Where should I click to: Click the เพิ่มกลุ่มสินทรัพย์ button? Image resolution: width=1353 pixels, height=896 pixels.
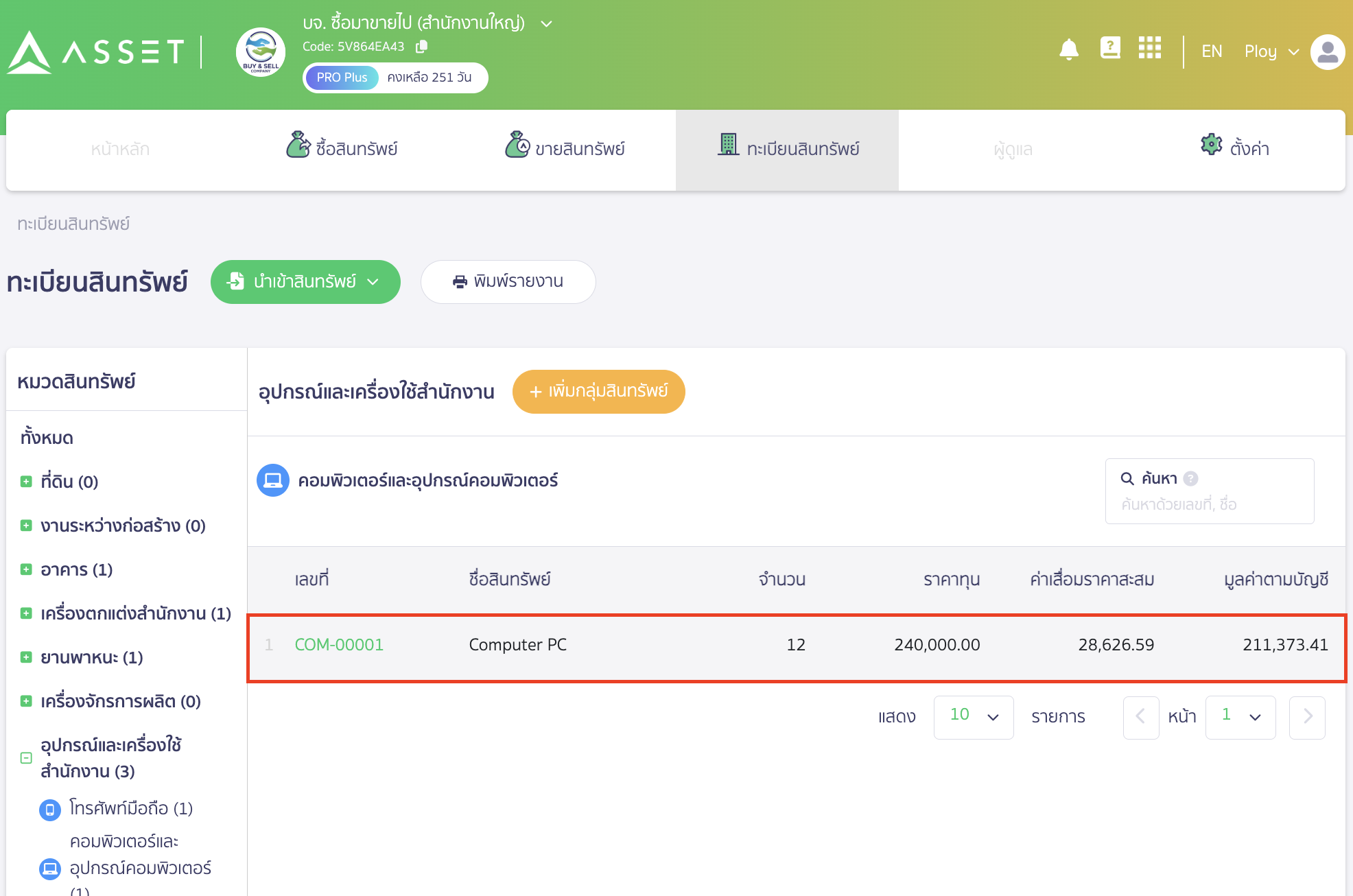598,391
